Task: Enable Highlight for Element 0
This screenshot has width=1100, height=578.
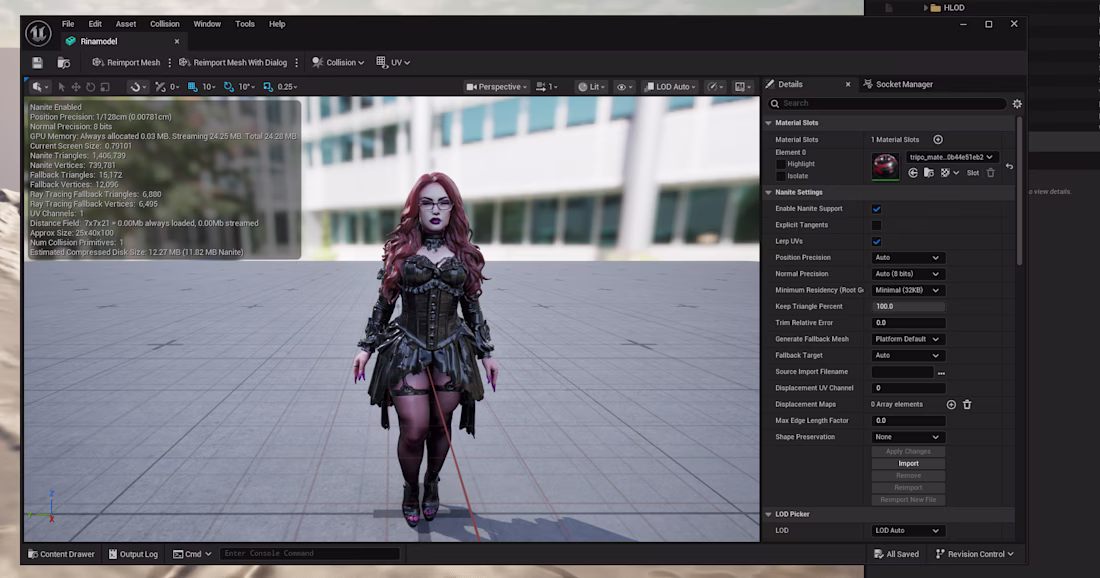Action: click(x=781, y=164)
